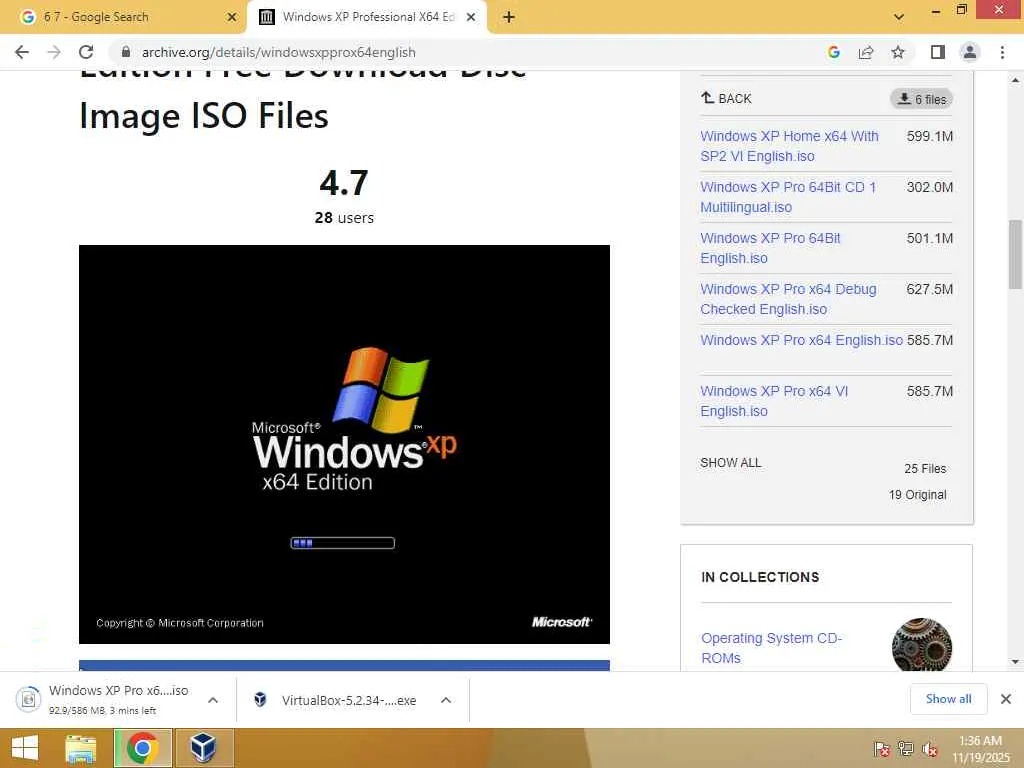
Task: Open VirtualBox from the taskbar
Action: click(203, 748)
